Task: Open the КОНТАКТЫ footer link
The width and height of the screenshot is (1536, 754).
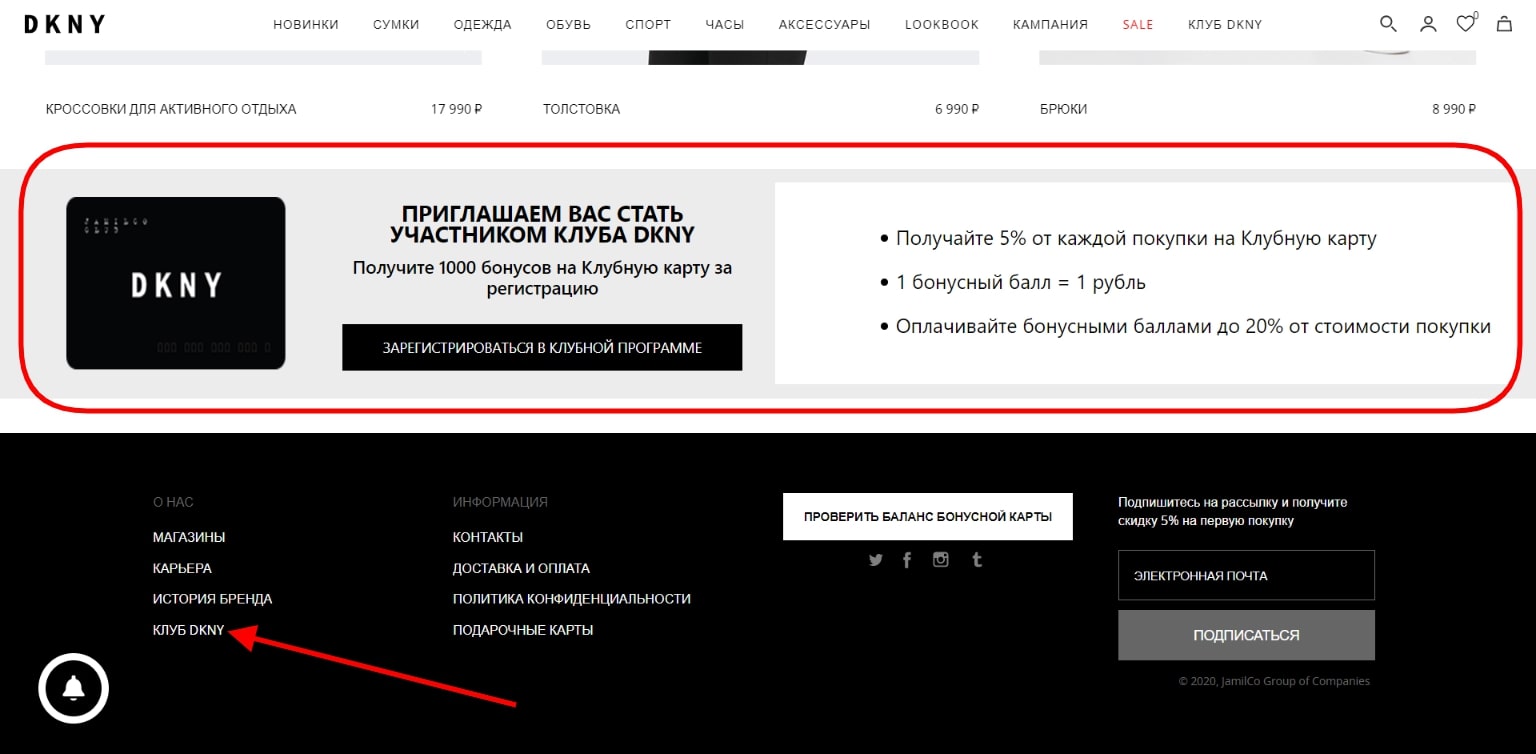Action: (x=488, y=537)
